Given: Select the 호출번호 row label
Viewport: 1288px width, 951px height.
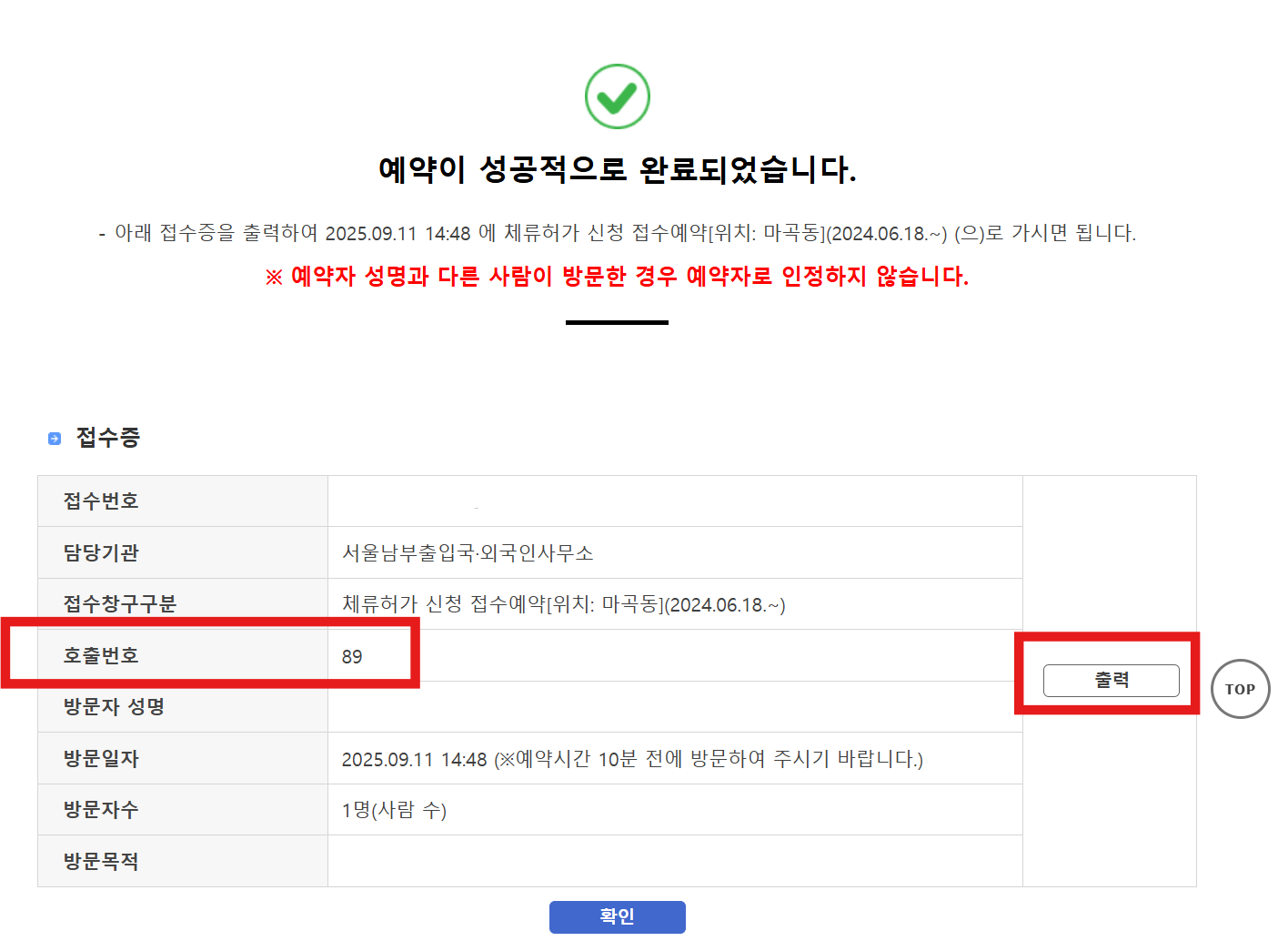Looking at the screenshot, I should pyautogui.click(x=101, y=656).
